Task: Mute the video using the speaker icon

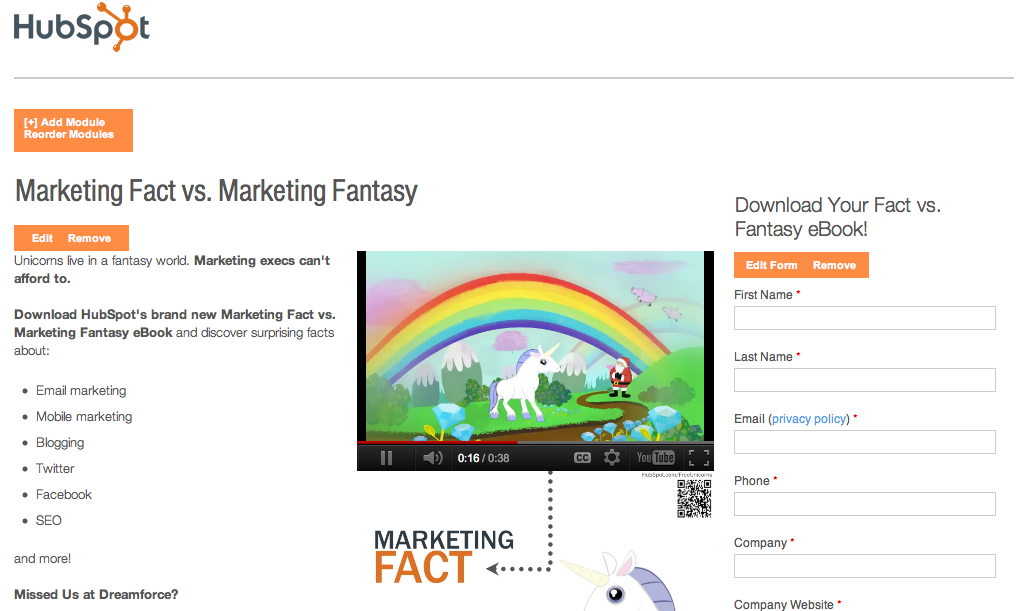Action: point(432,458)
